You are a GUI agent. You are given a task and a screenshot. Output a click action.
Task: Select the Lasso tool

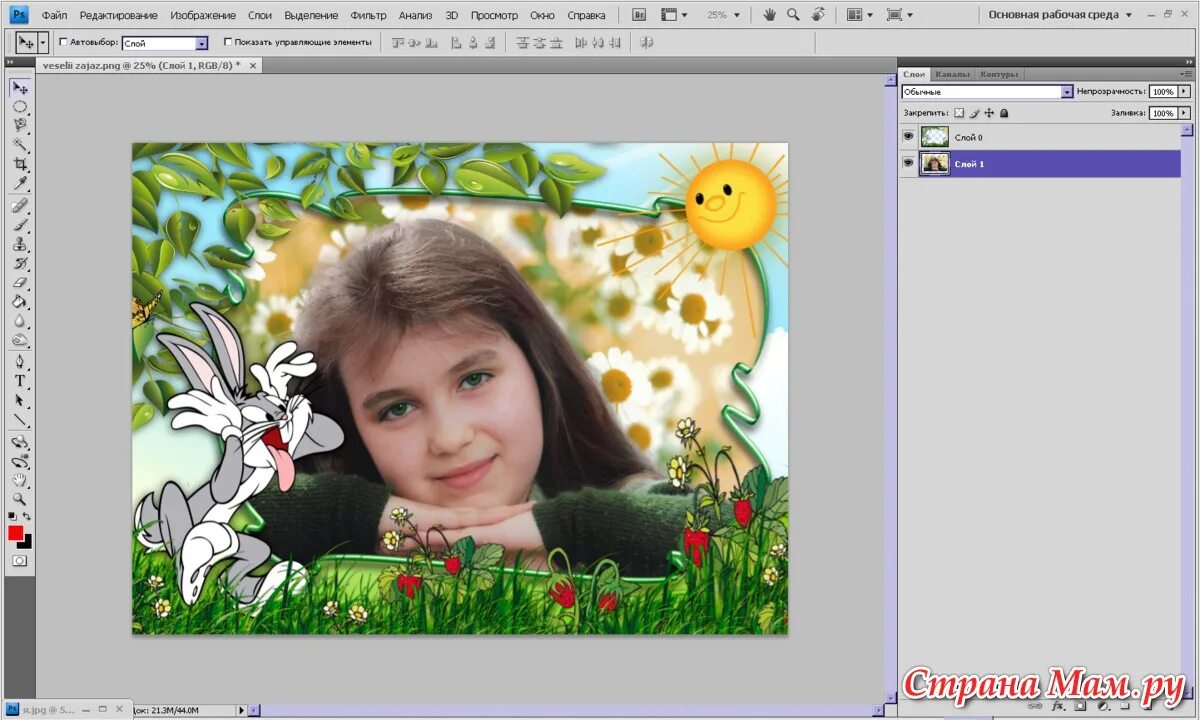pos(19,126)
